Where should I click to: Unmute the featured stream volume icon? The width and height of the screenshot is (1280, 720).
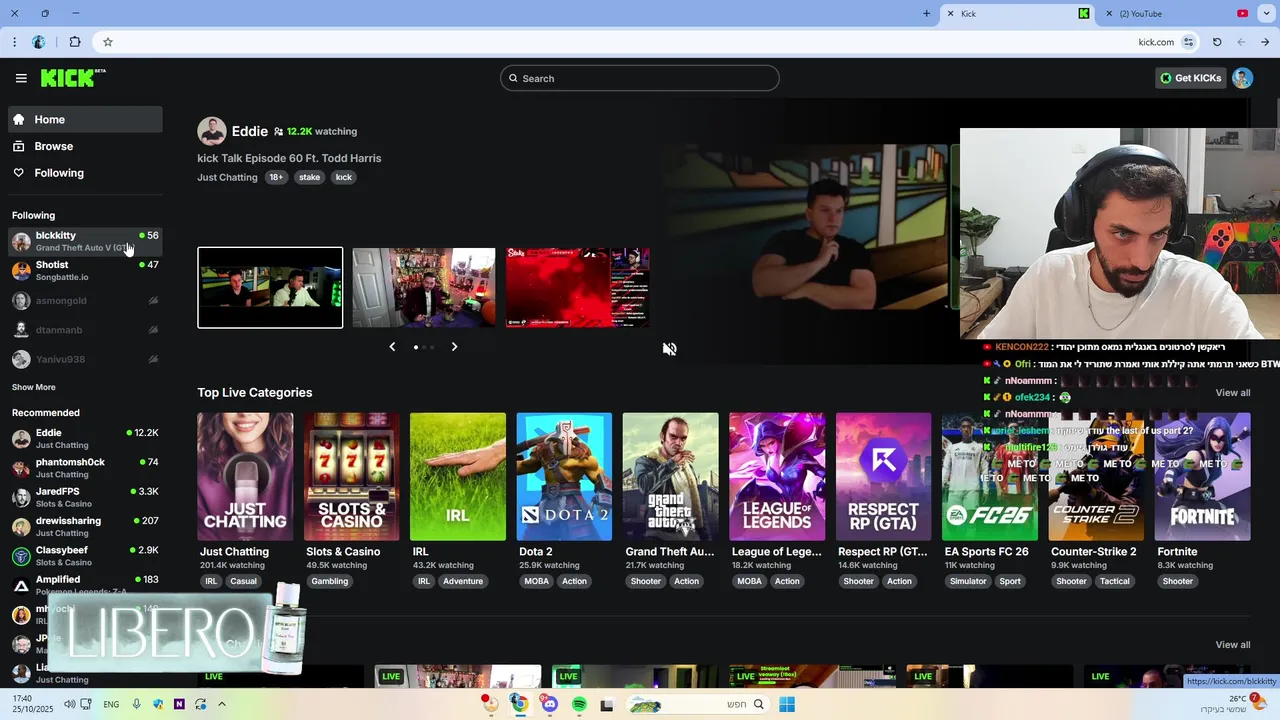pyautogui.click(x=669, y=349)
